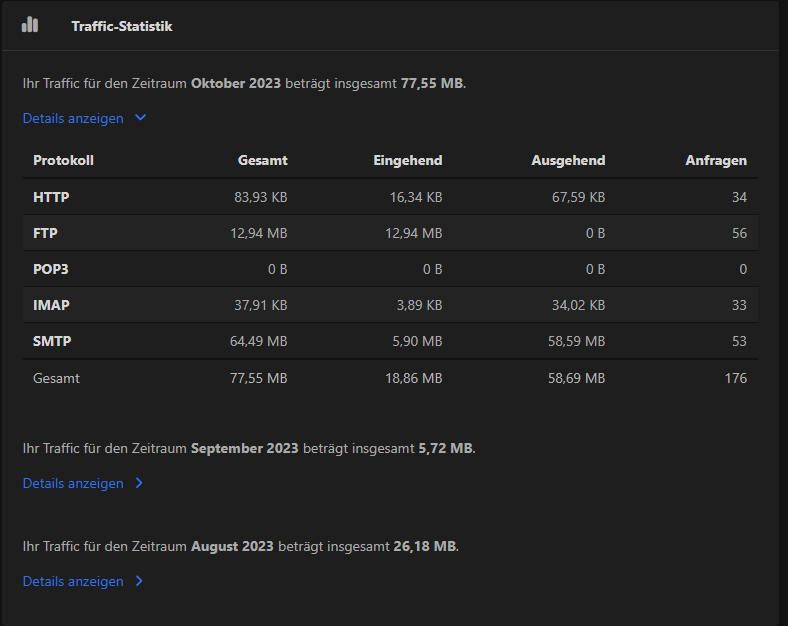This screenshot has height=626, width=788.
Task: Select the FTP protocol row label
Action: pos(46,233)
